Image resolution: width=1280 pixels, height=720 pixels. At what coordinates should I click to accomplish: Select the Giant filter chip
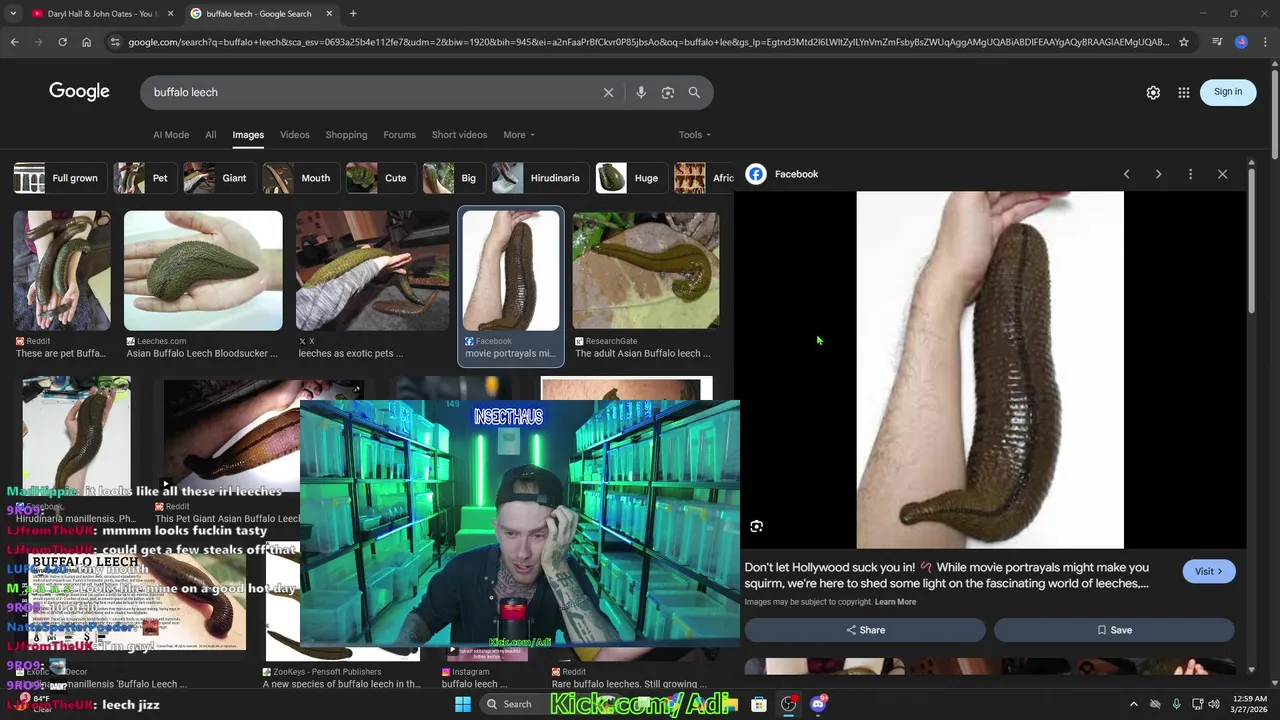[x=218, y=178]
